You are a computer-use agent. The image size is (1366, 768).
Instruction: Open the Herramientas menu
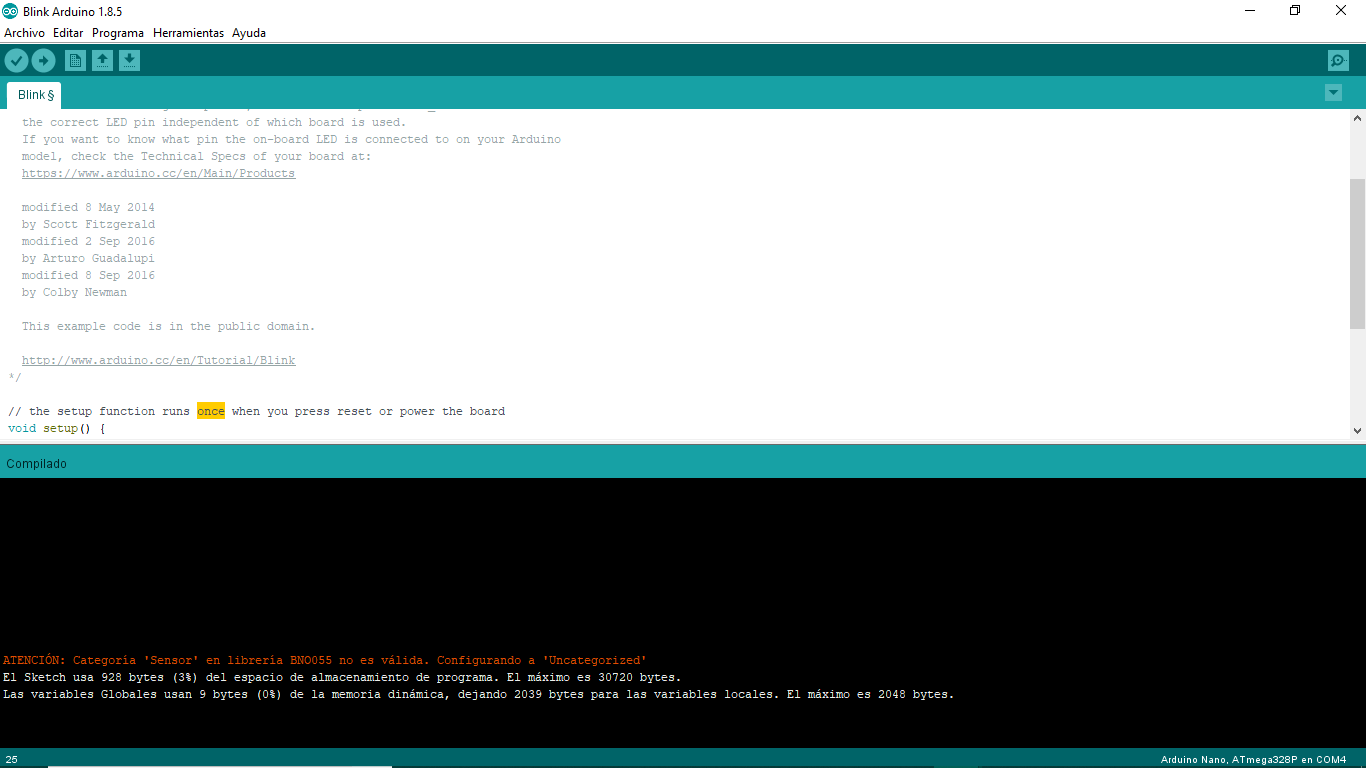click(188, 33)
